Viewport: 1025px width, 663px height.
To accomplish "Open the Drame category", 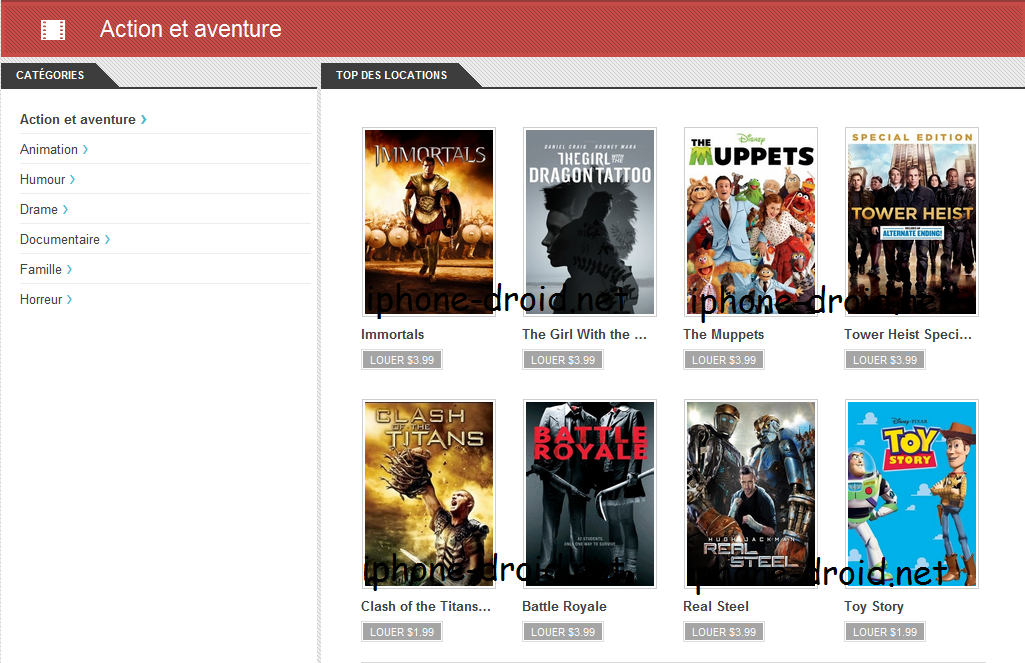I will [39, 210].
